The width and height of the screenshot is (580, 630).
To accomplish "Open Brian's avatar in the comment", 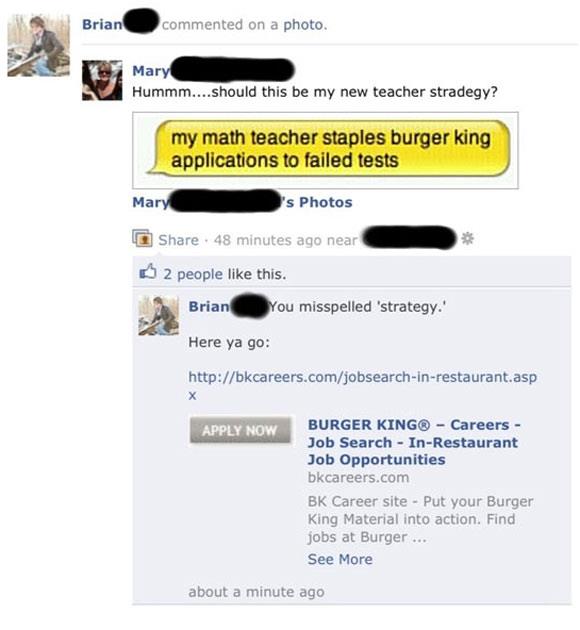I will pyautogui.click(x=159, y=315).
